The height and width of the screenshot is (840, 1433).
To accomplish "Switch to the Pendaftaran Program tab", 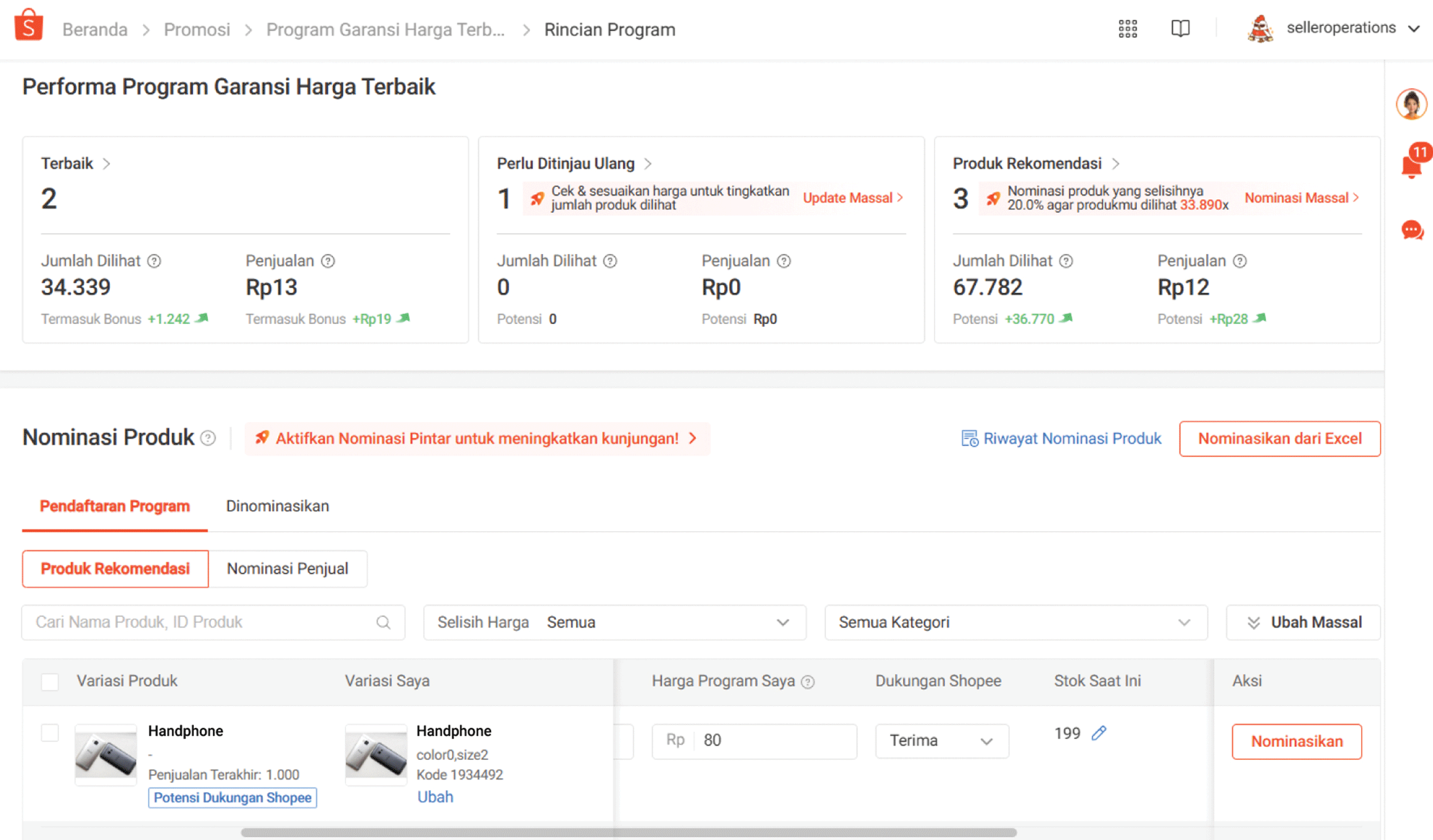I will pyautogui.click(x=115, y=506).
